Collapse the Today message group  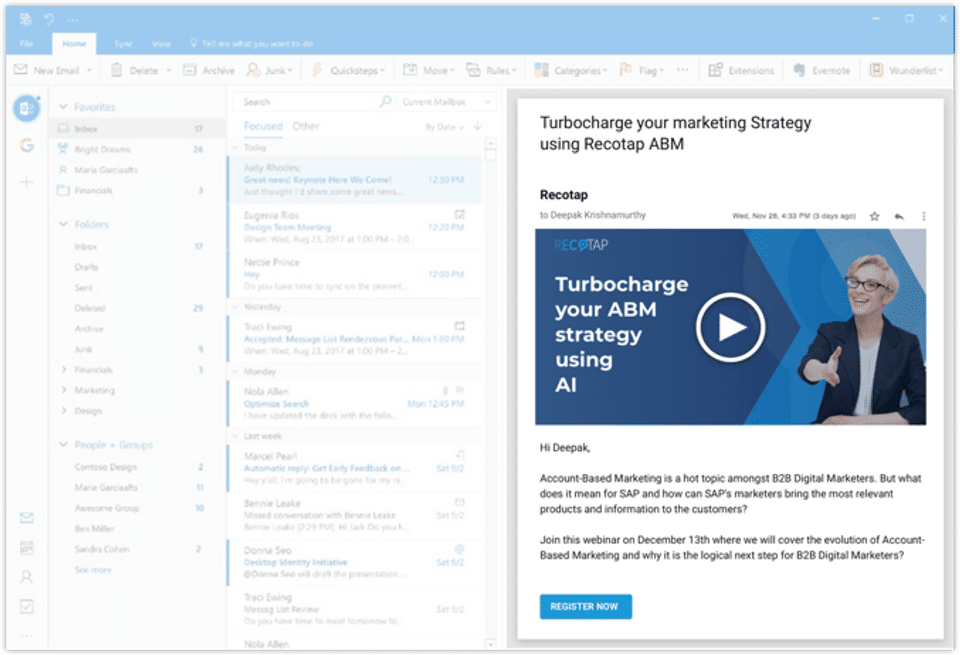click(x=235, y=147)
